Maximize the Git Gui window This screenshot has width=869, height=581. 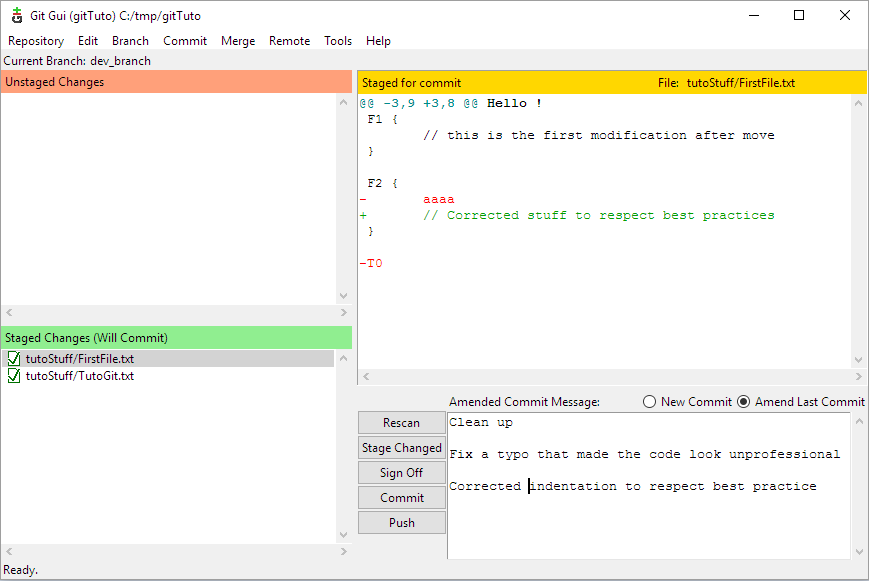point(799,16)
